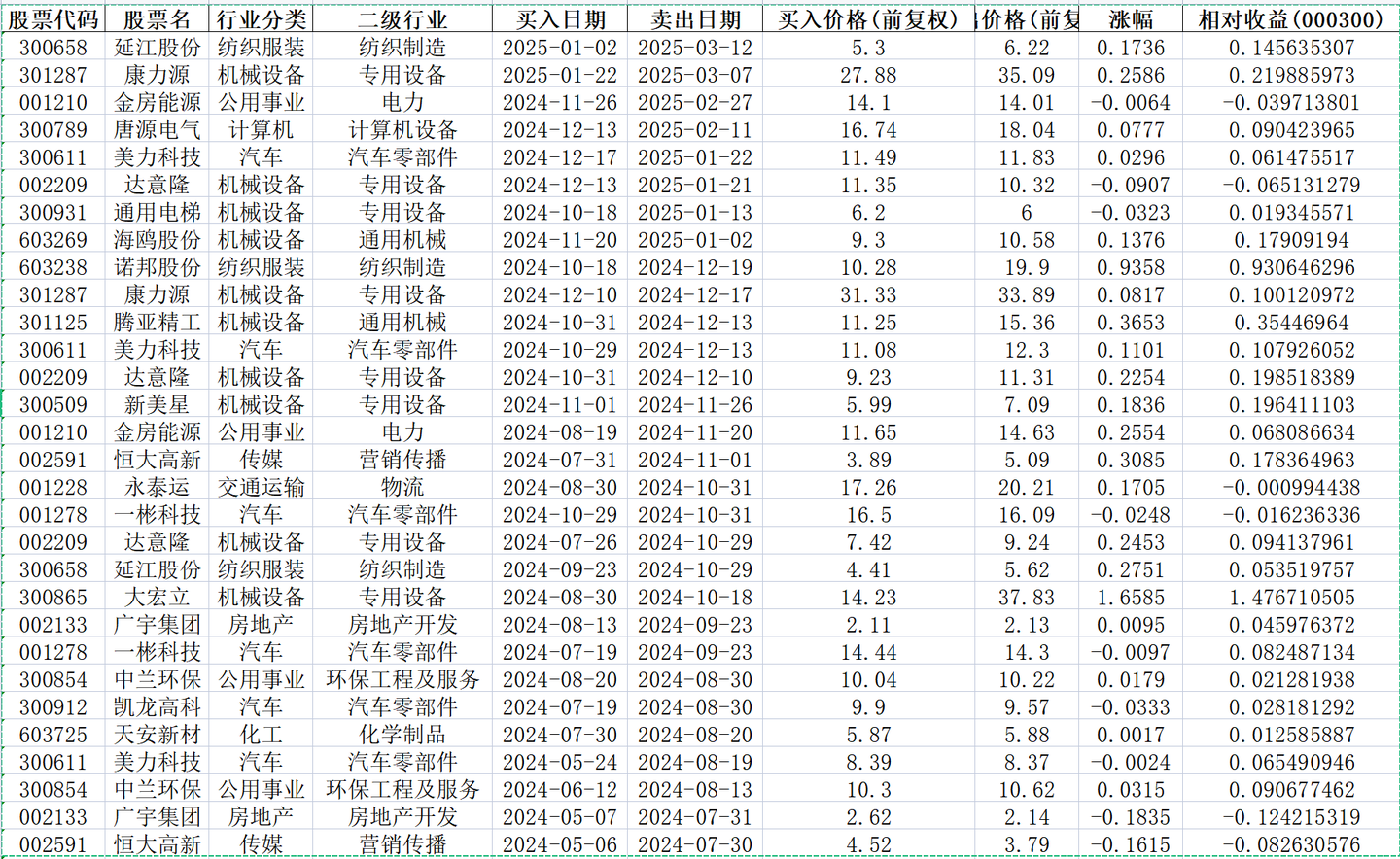Click the 新美星 name cell
The width and height of the screenshot is (1400, 859).
coord(157,405)
